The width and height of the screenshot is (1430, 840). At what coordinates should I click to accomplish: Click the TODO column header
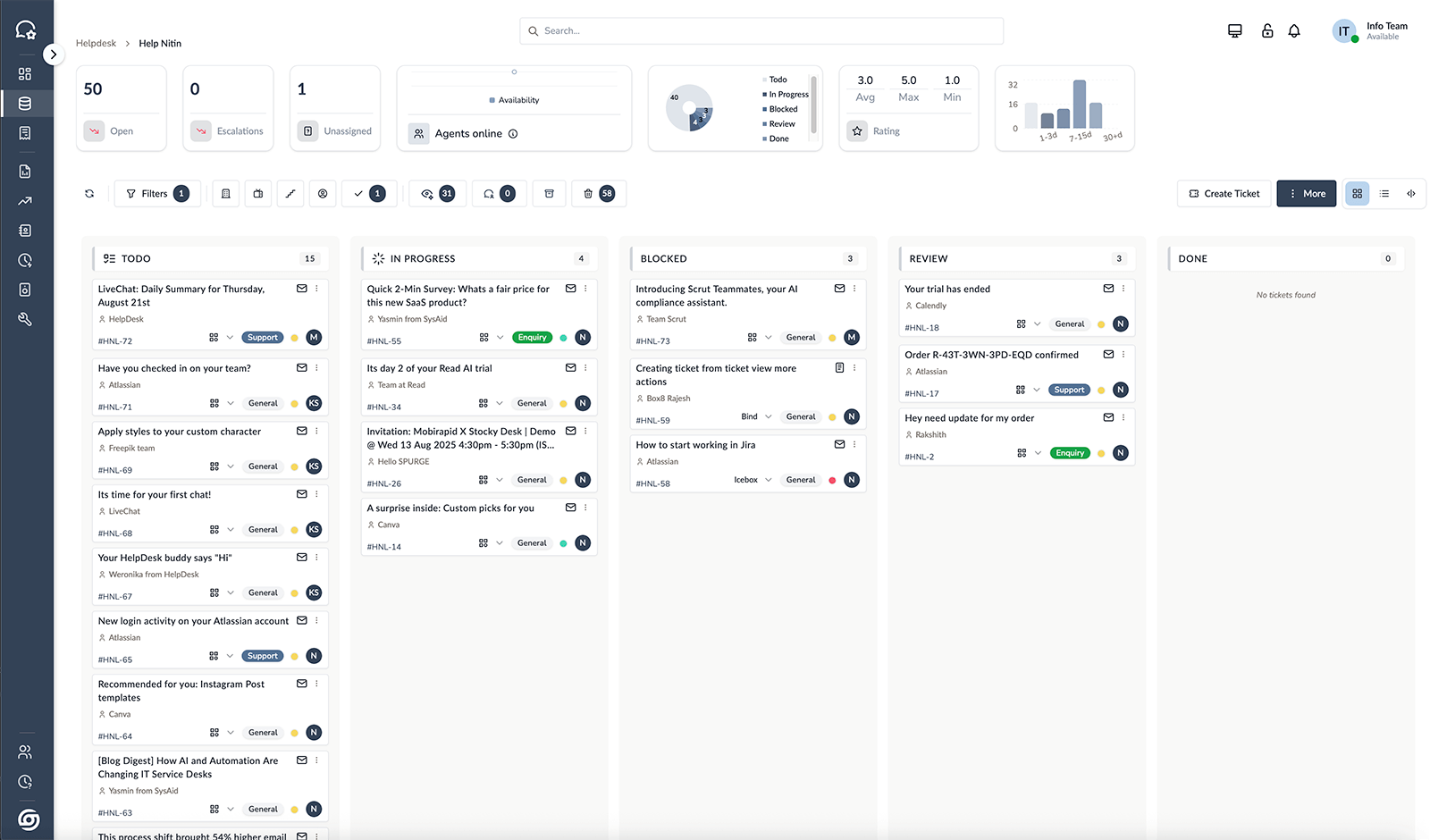[x=210, y=258]
